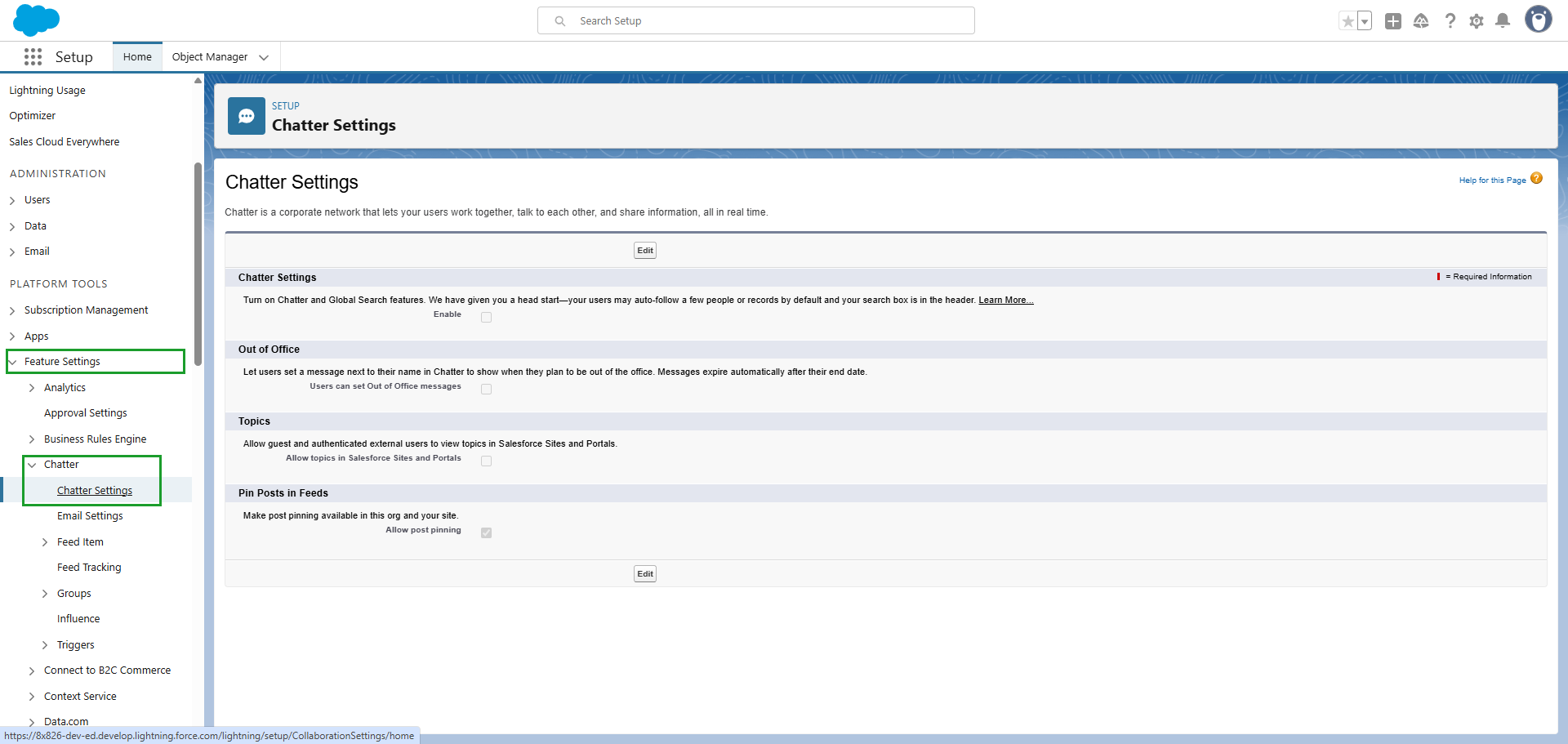
Task: Open Lightning Usage in sidebar
Action: [47, 91]
